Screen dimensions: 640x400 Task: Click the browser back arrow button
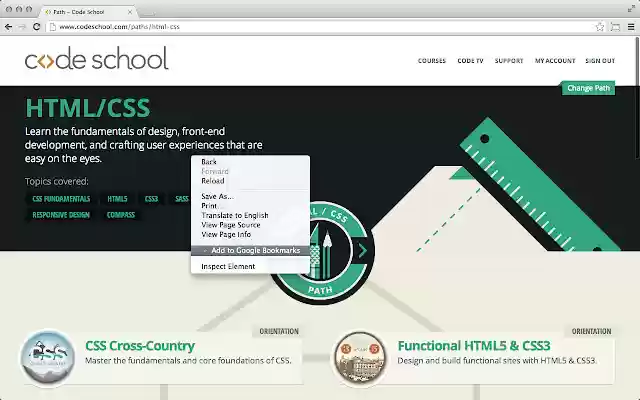(x=9, y=27)
